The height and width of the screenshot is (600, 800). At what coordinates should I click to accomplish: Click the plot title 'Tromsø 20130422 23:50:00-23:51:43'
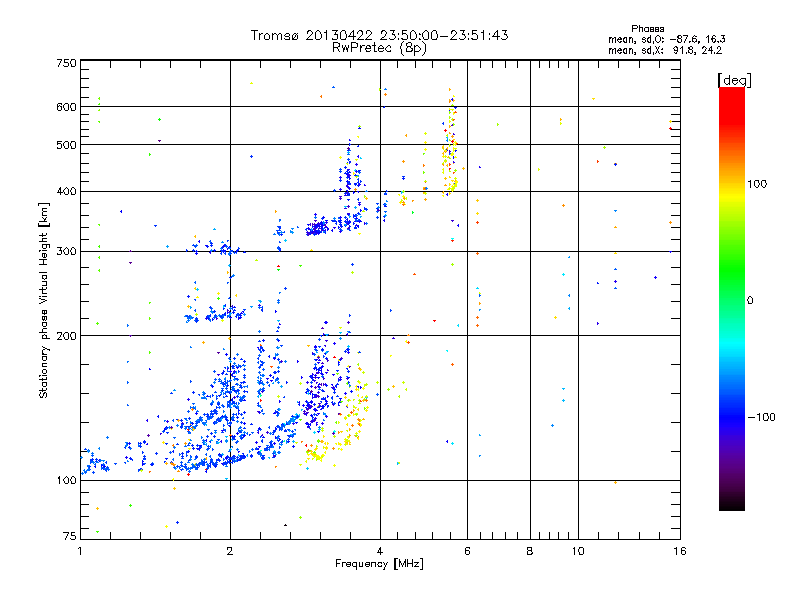click(x=380, y=35)
